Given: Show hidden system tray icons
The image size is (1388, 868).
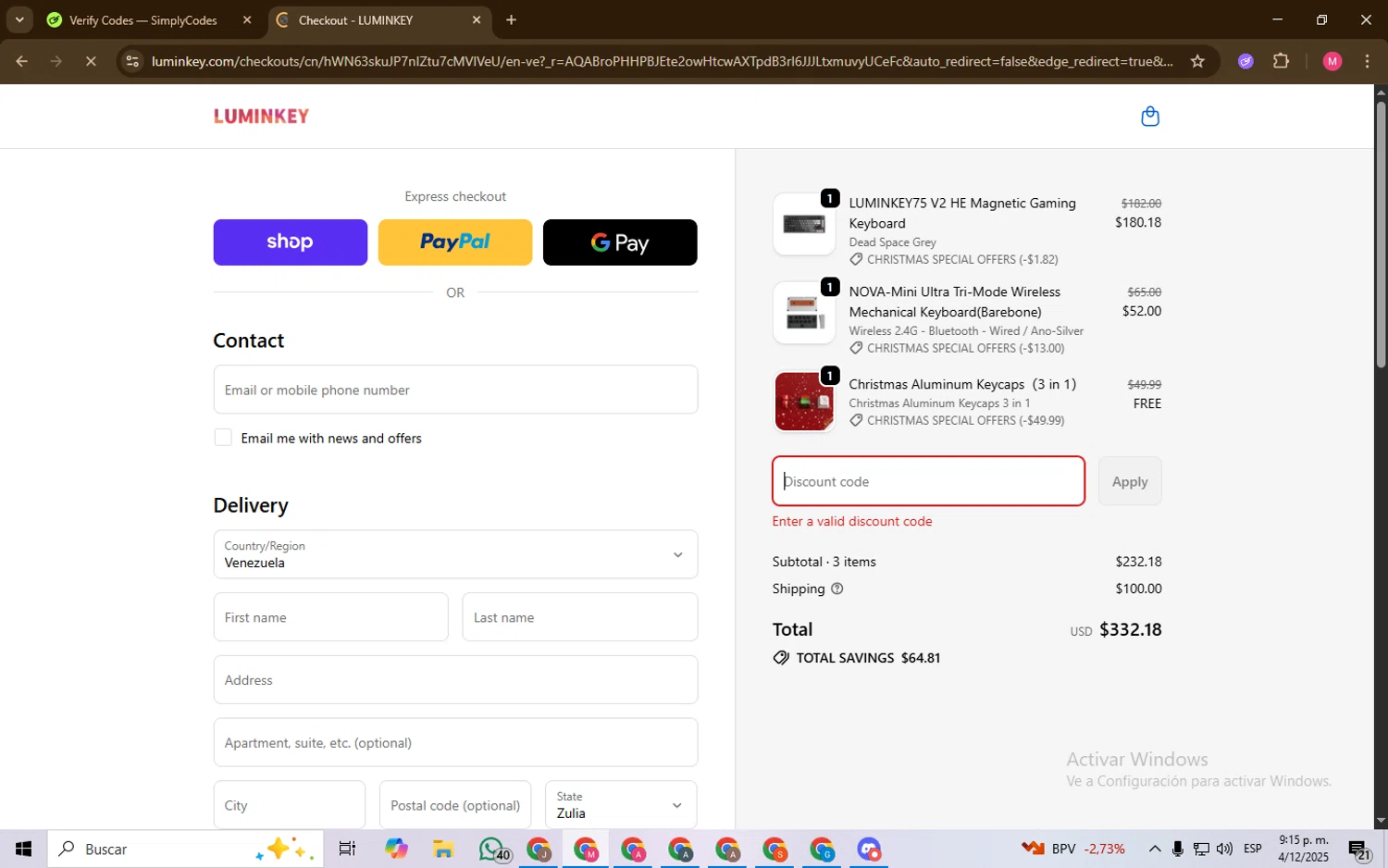Looking at the screenshot, I should [1155, 849].
